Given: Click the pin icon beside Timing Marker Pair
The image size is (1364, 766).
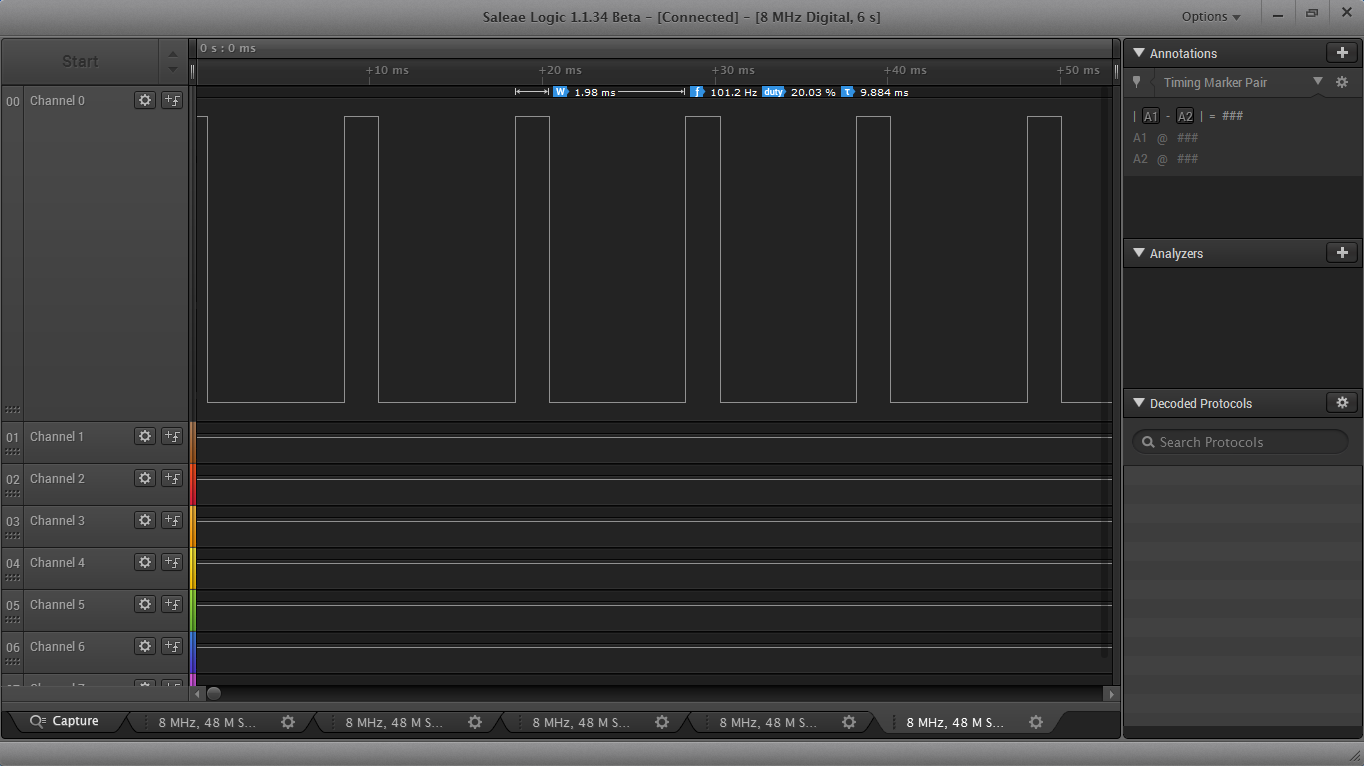Looking at the screenshot, I should click(x=1136, y=82).
